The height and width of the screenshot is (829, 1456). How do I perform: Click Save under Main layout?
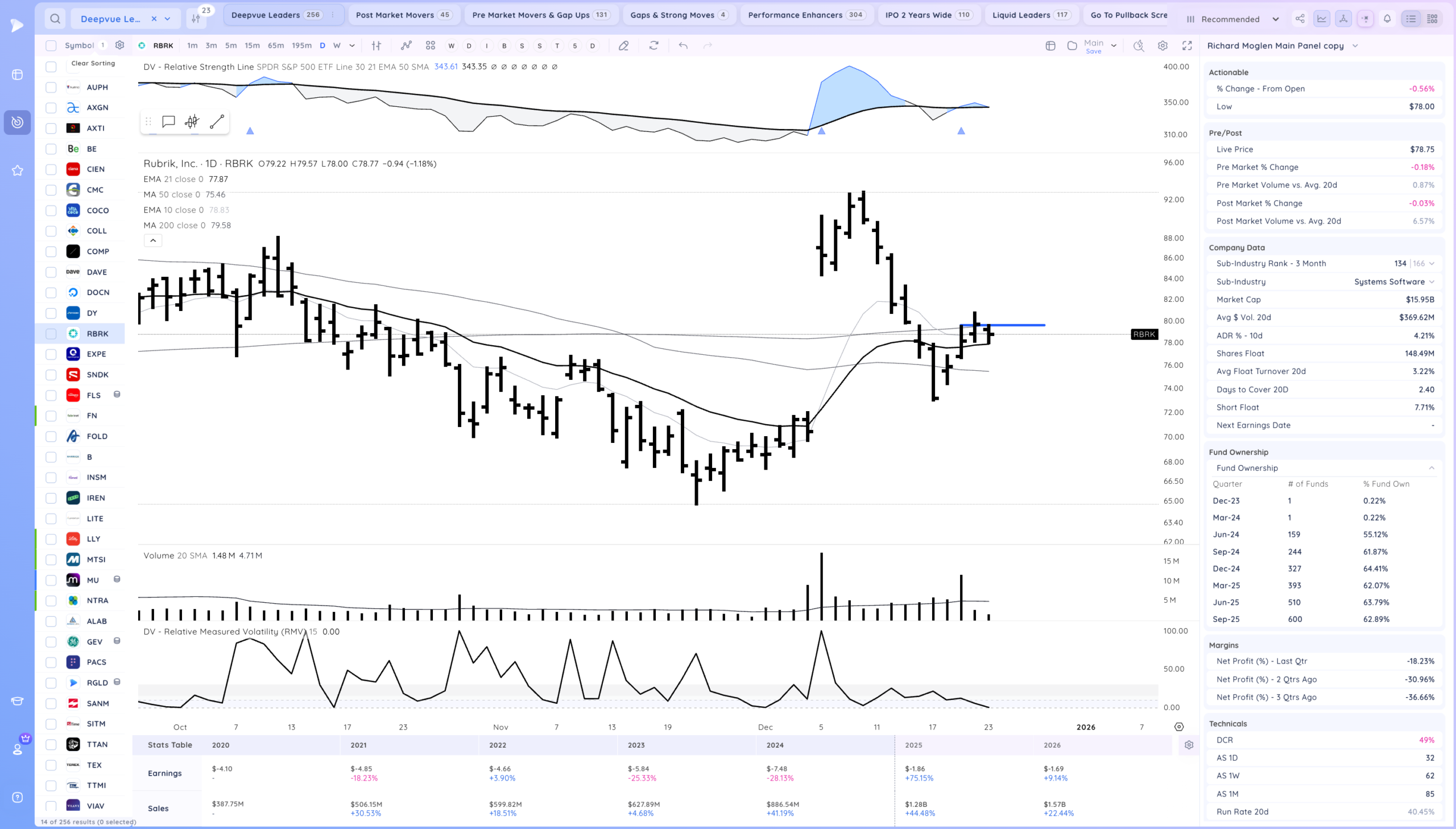point(1093,51)
